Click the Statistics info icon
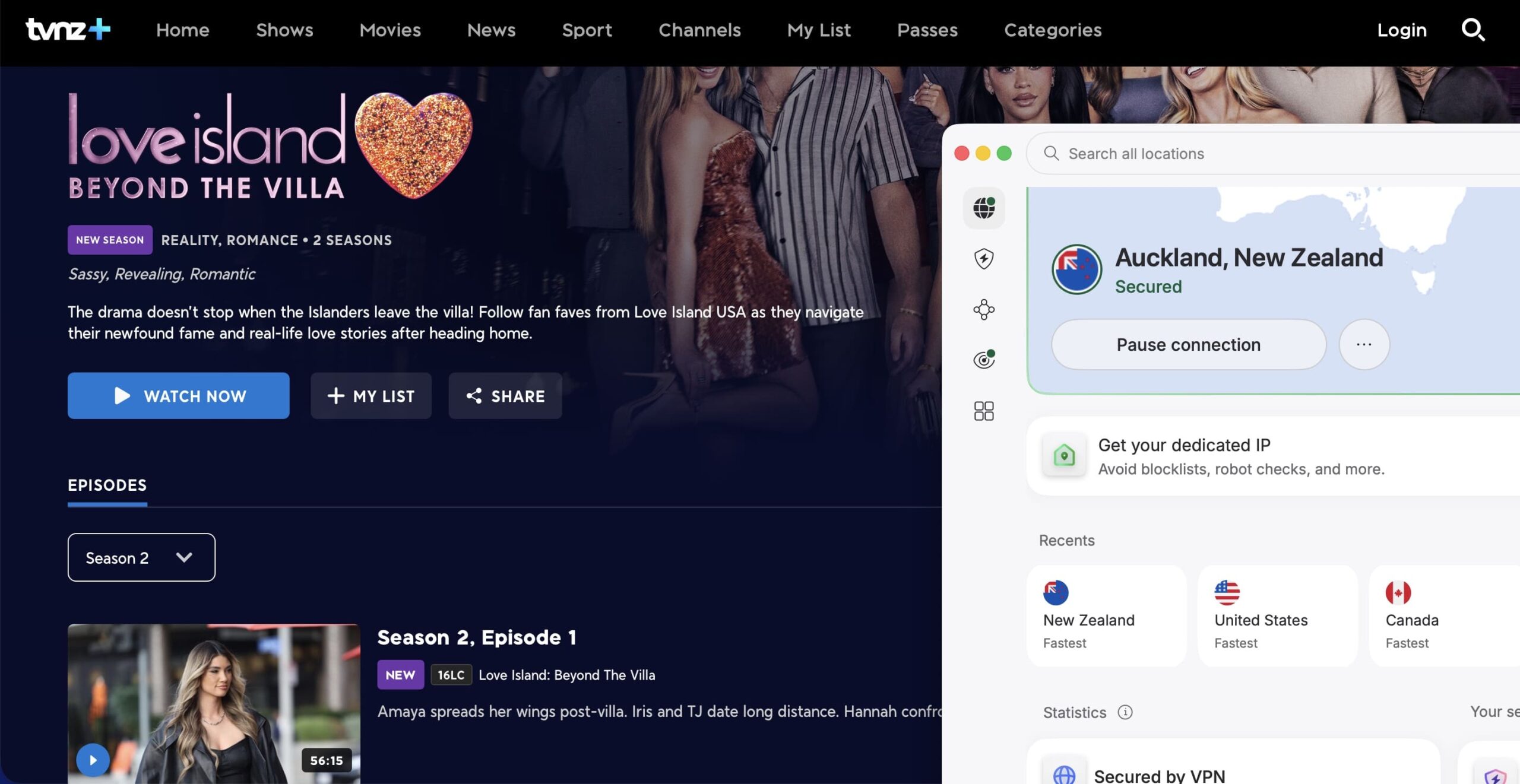Screen dimensions: 1520x784 pyautogui.click(x=1125, y=712)
